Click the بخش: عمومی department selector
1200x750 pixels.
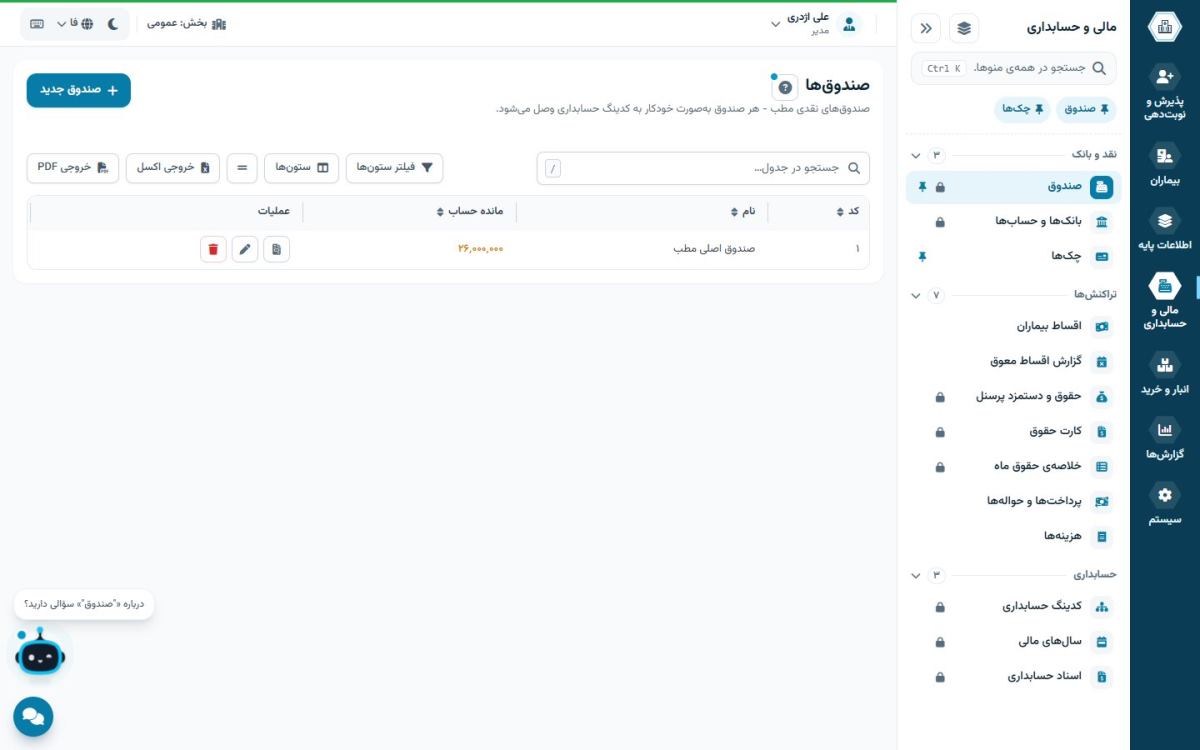click(x=187, y=23)
